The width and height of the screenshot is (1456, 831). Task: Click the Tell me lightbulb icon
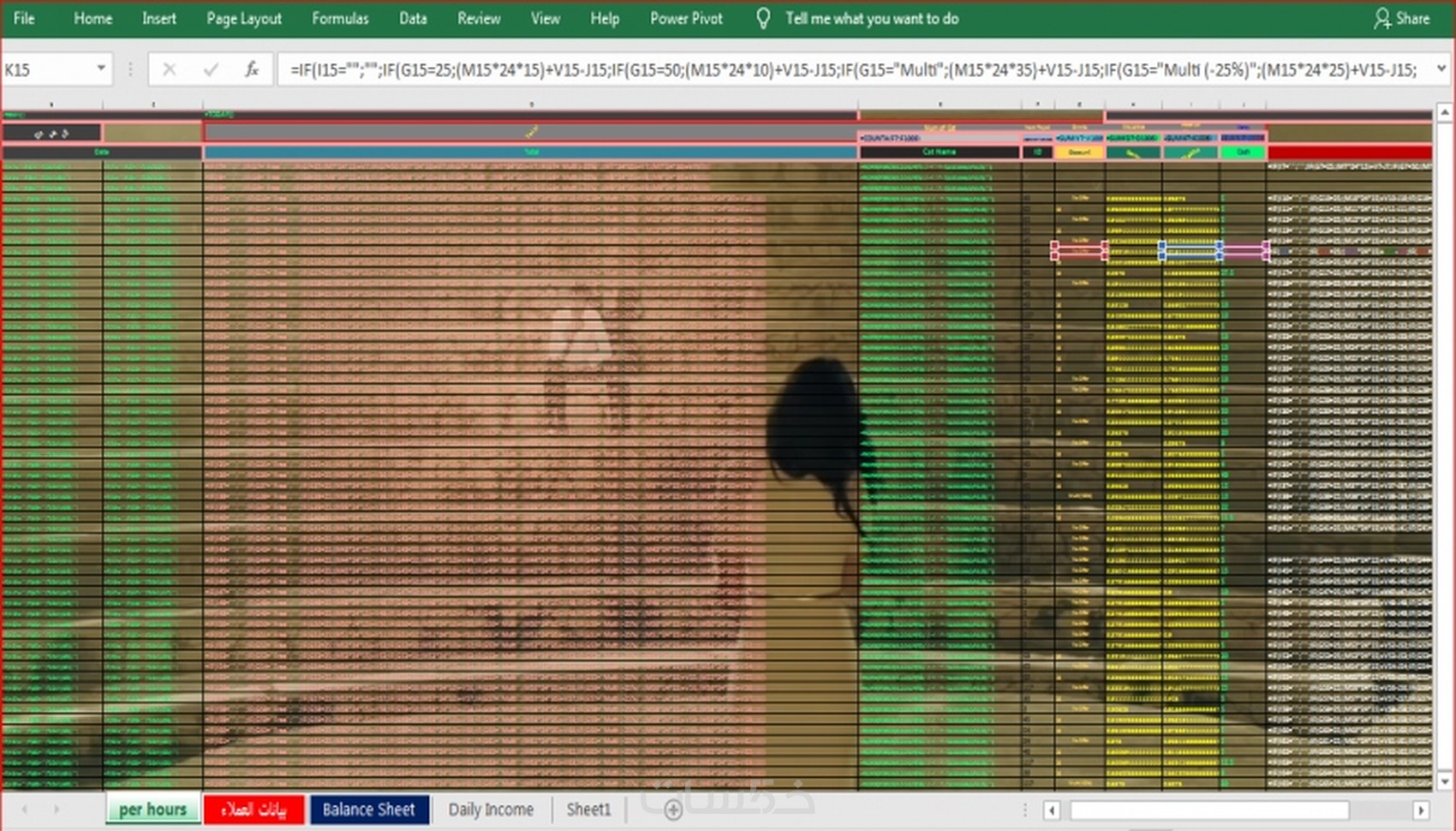[763, 19]
